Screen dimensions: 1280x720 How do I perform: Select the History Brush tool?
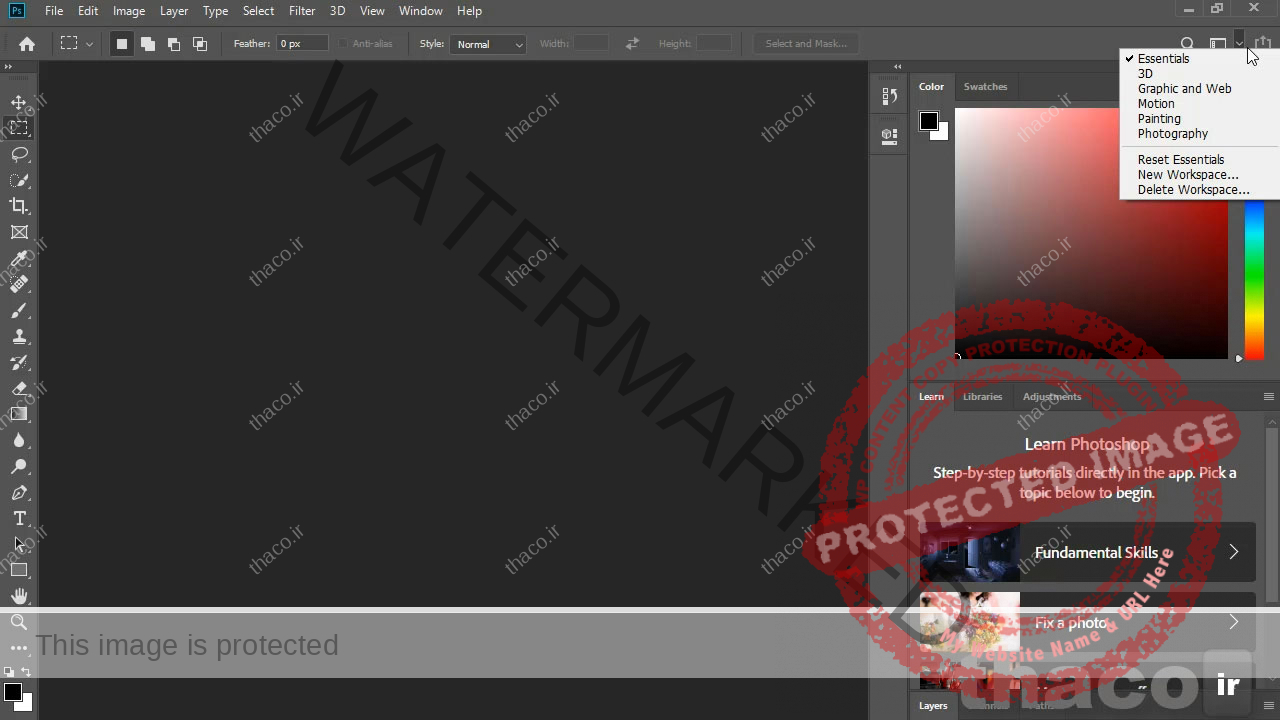tap(19, 362)
